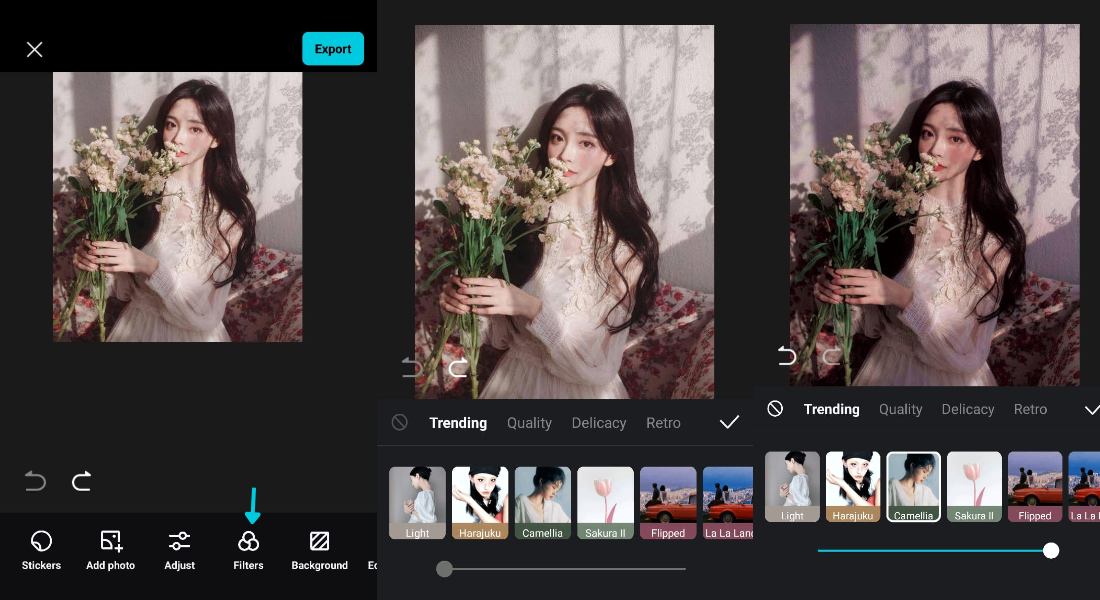Select Delicacy tab in middle screen
The image size is (1100, 600).
tap(598, 423)
